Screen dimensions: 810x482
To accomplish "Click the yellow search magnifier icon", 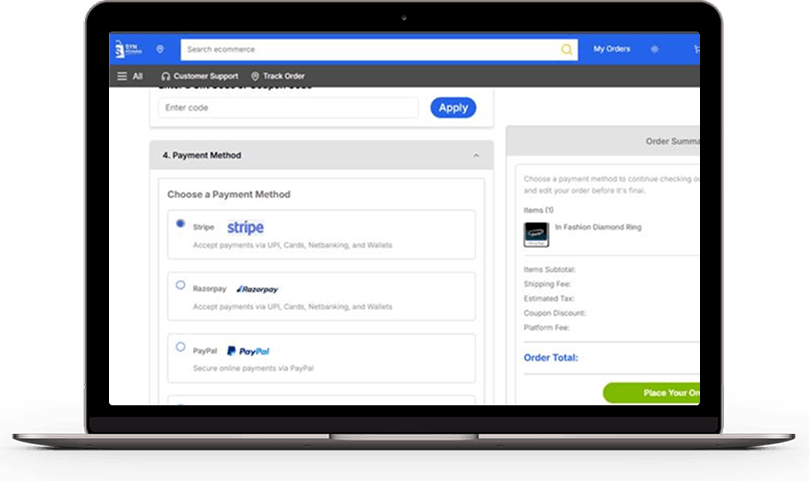I will coord(567,49).
